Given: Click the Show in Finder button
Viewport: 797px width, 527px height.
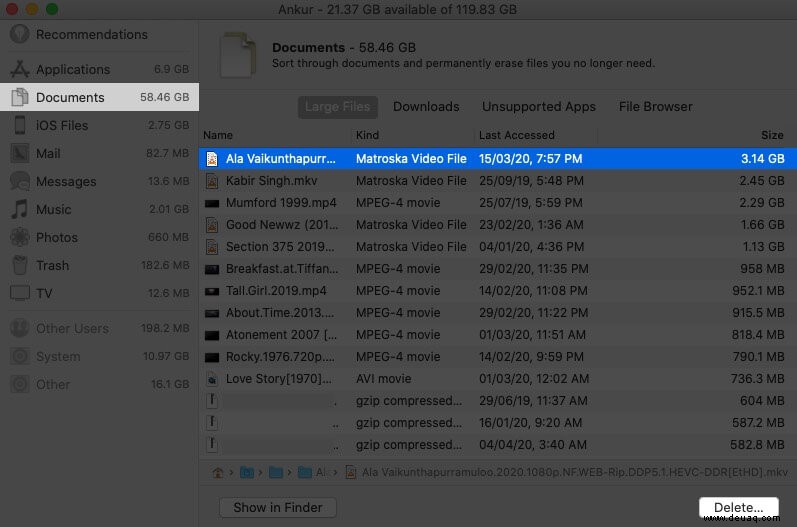Looking at the screenshot, I should pos(278,507).
